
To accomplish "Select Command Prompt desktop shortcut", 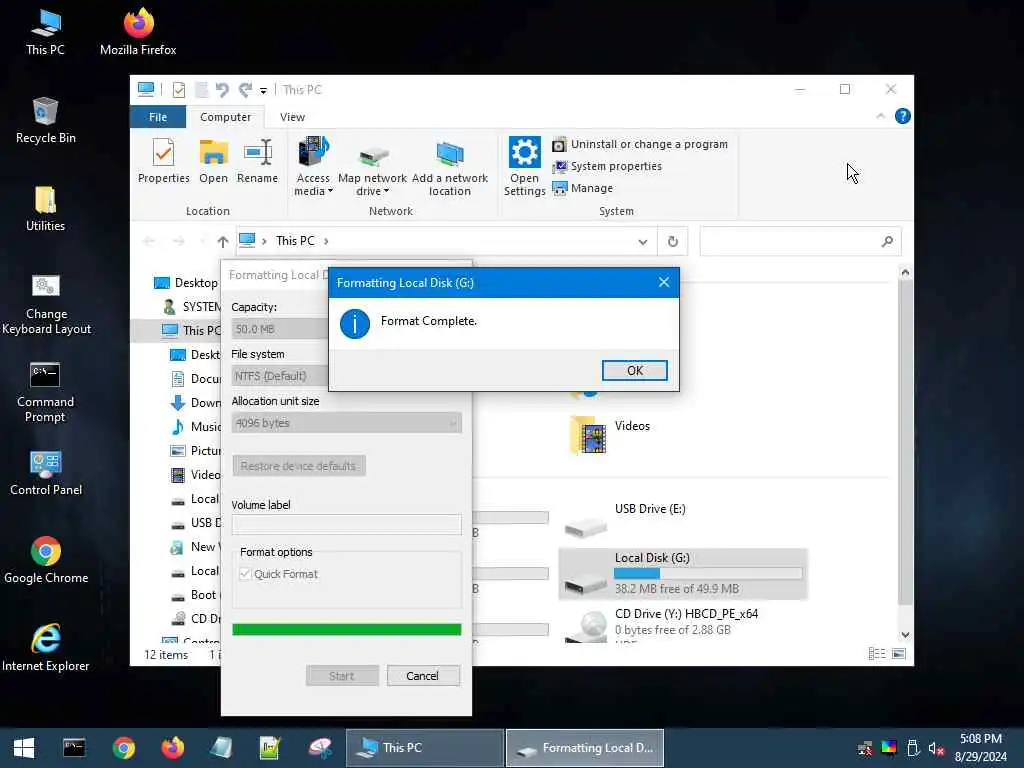I will point(45,392).
